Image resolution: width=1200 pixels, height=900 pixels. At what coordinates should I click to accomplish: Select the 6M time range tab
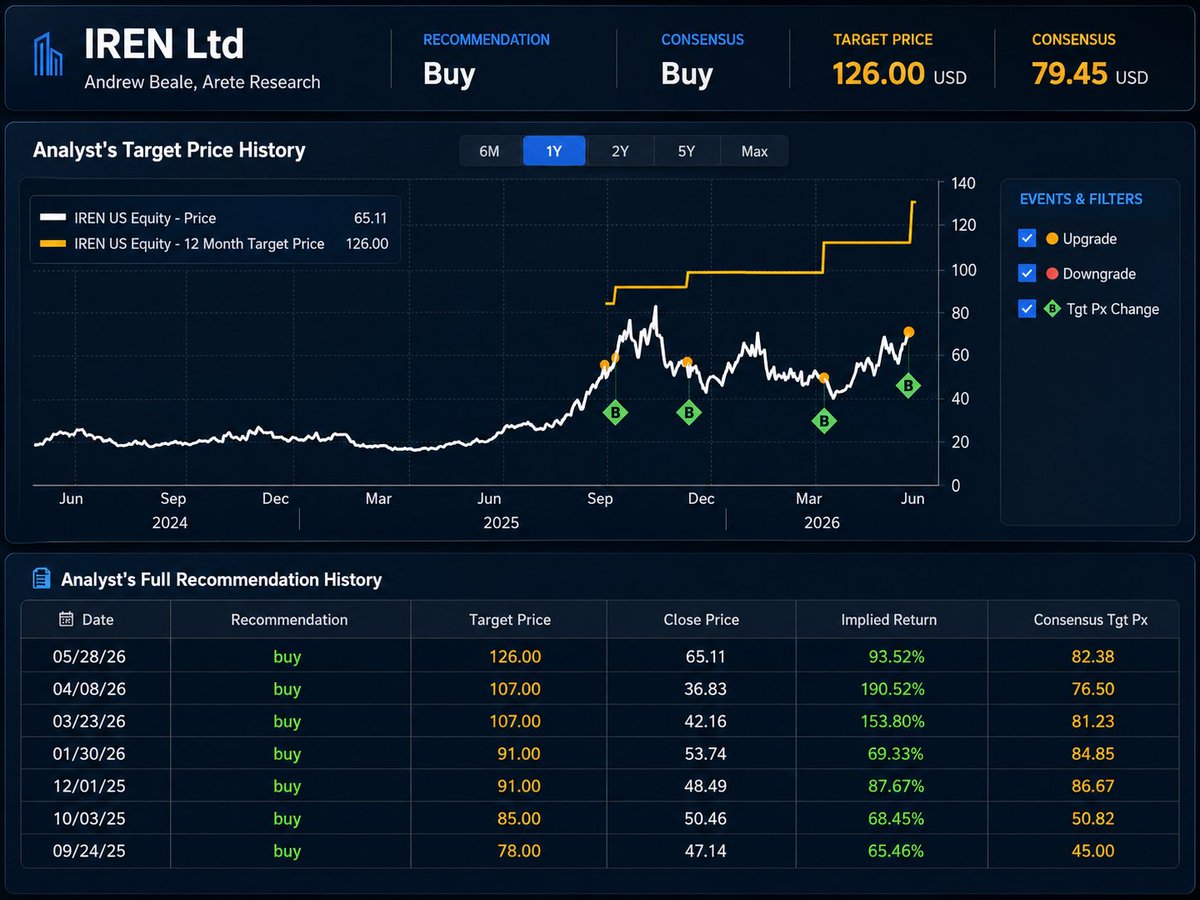(x=490, y=151)
